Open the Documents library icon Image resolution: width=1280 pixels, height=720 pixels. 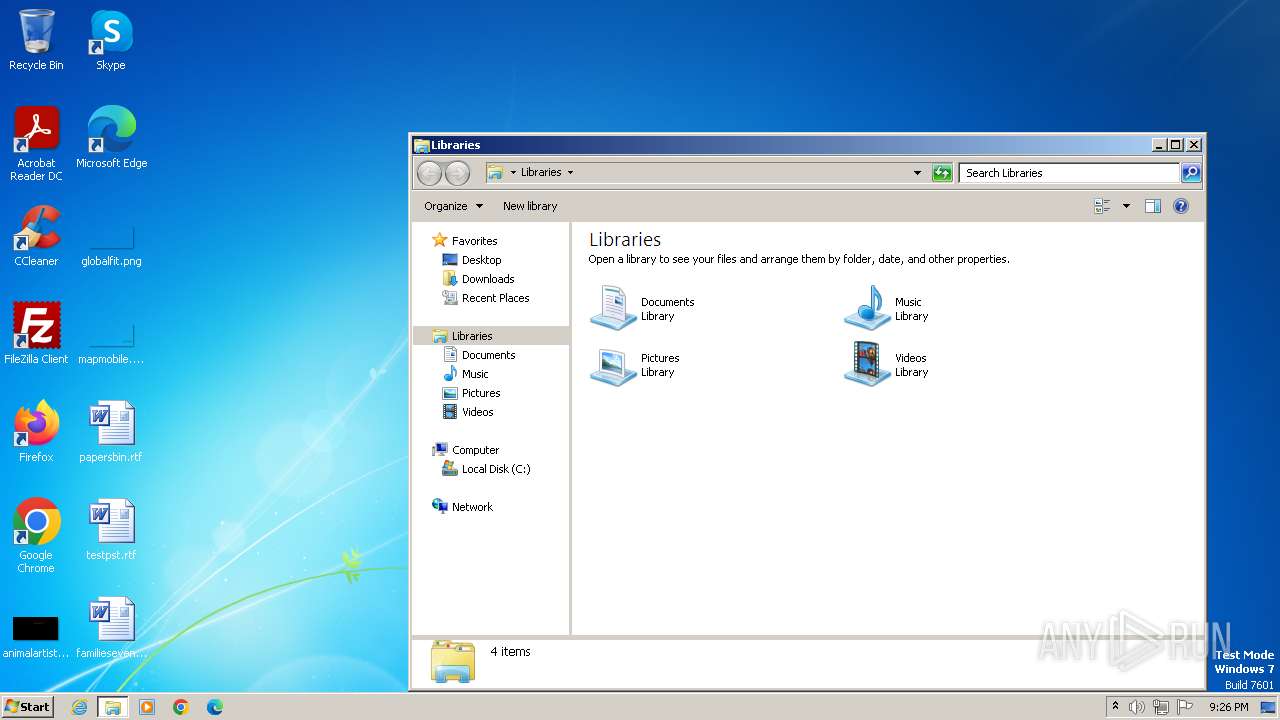pos(613,308)
